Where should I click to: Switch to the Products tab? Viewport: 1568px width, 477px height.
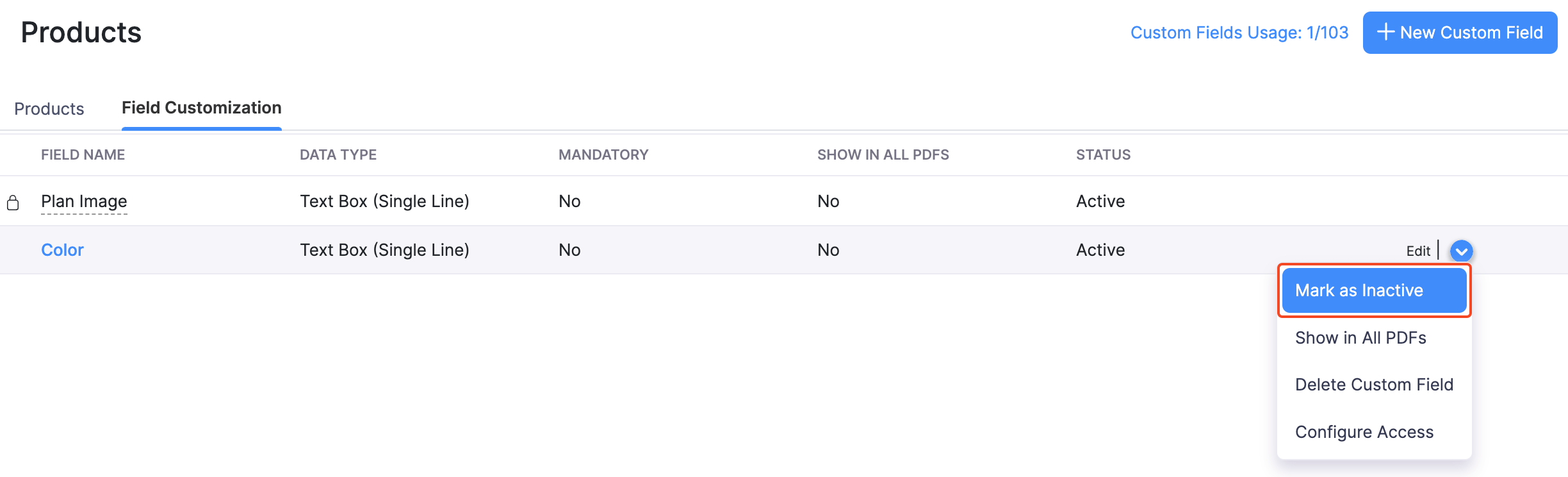pos(49,108)
